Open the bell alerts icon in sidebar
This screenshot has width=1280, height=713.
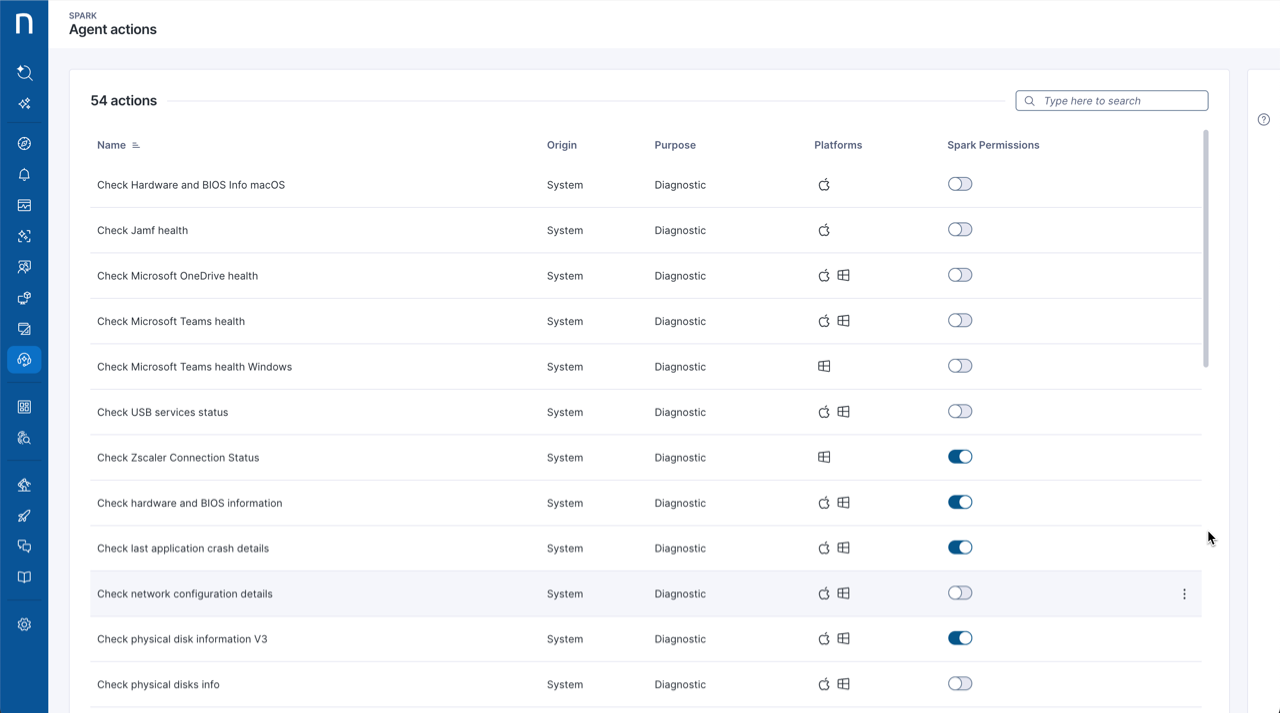pos(24,175)
